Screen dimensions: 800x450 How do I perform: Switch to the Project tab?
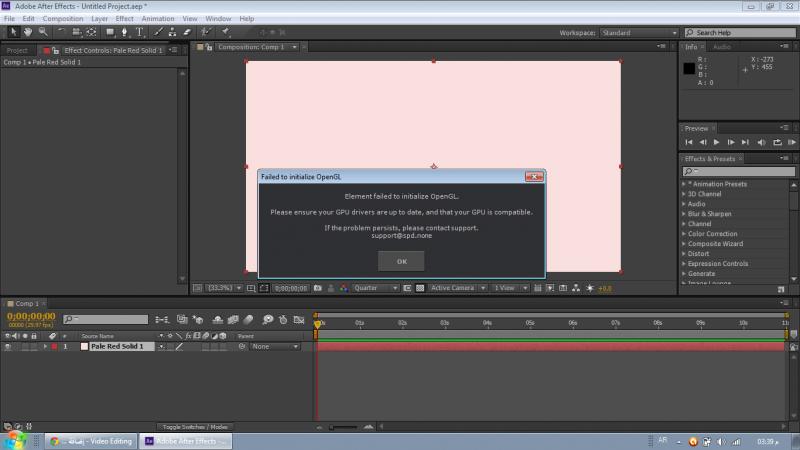click(17, 51)
